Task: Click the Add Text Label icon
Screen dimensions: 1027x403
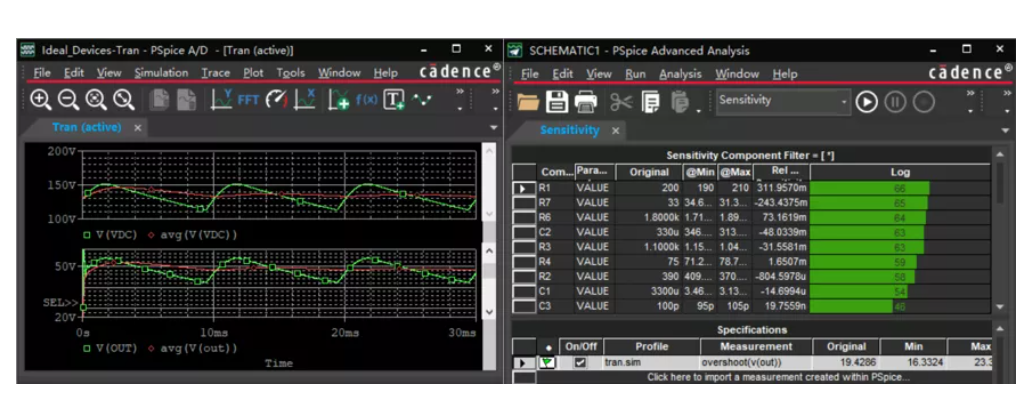Action: [x=394, y=100]
